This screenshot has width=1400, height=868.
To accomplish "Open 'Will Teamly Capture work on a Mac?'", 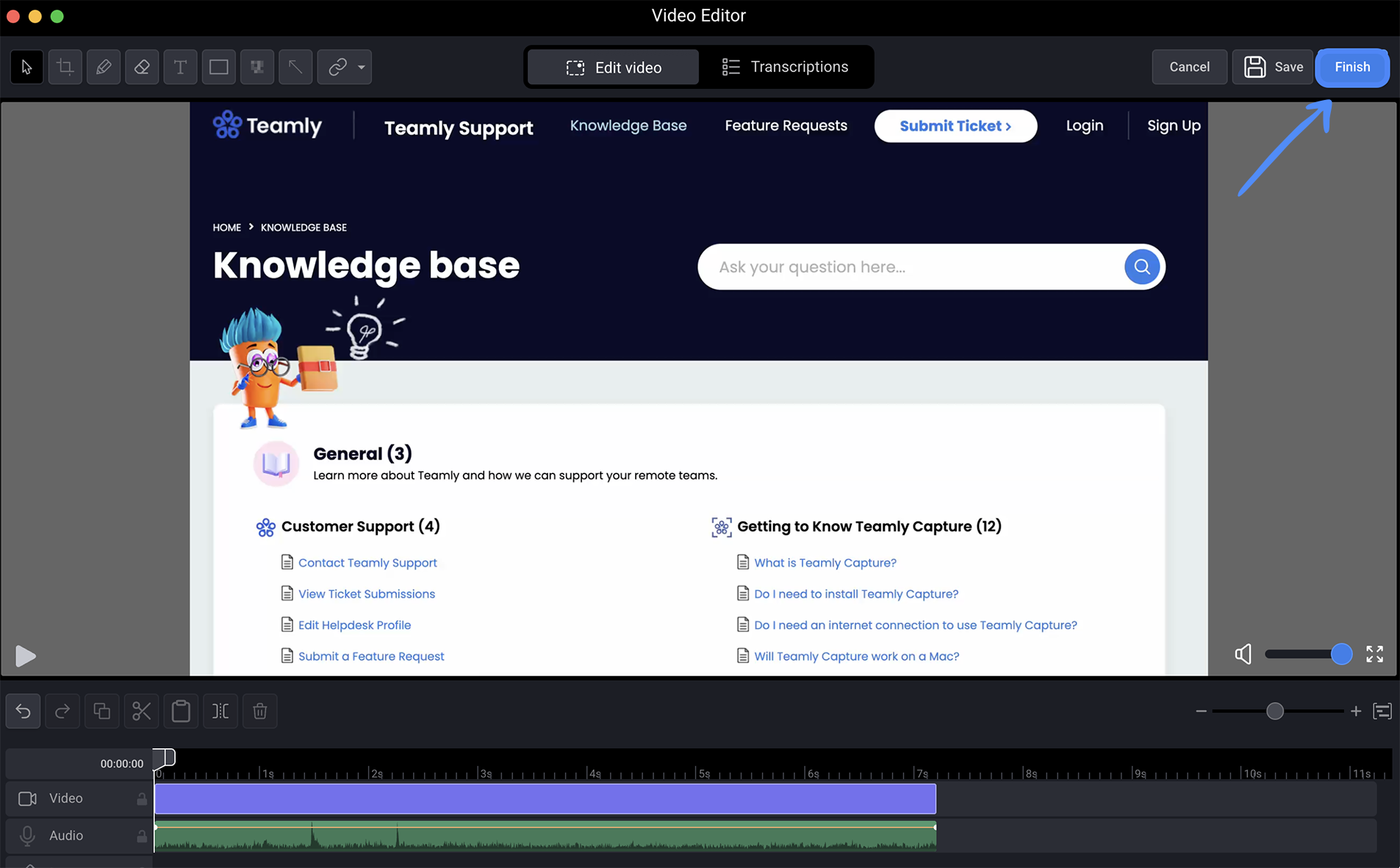I will (857, 656).
